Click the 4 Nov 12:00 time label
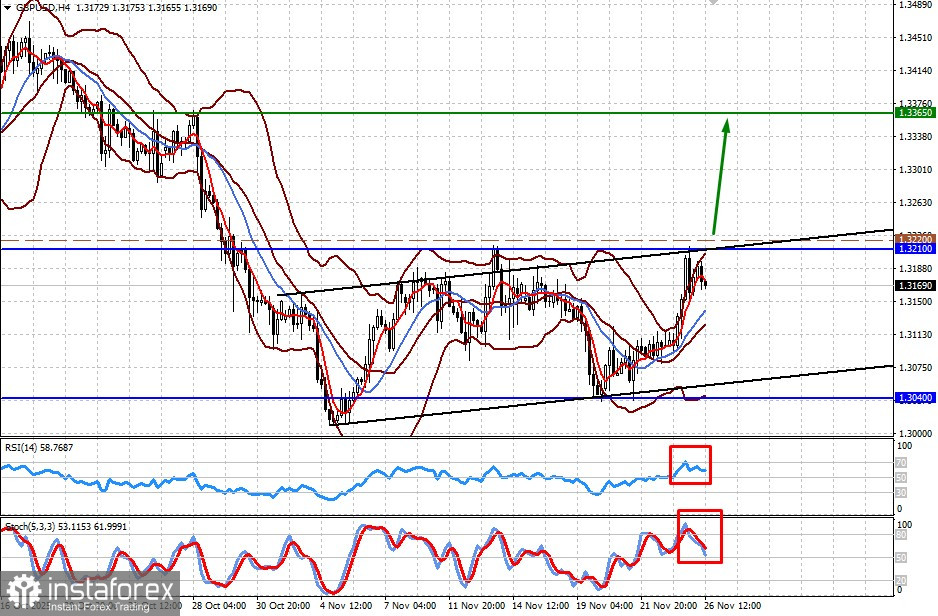The height and width of the screenshot is (616, 938). 346,605
